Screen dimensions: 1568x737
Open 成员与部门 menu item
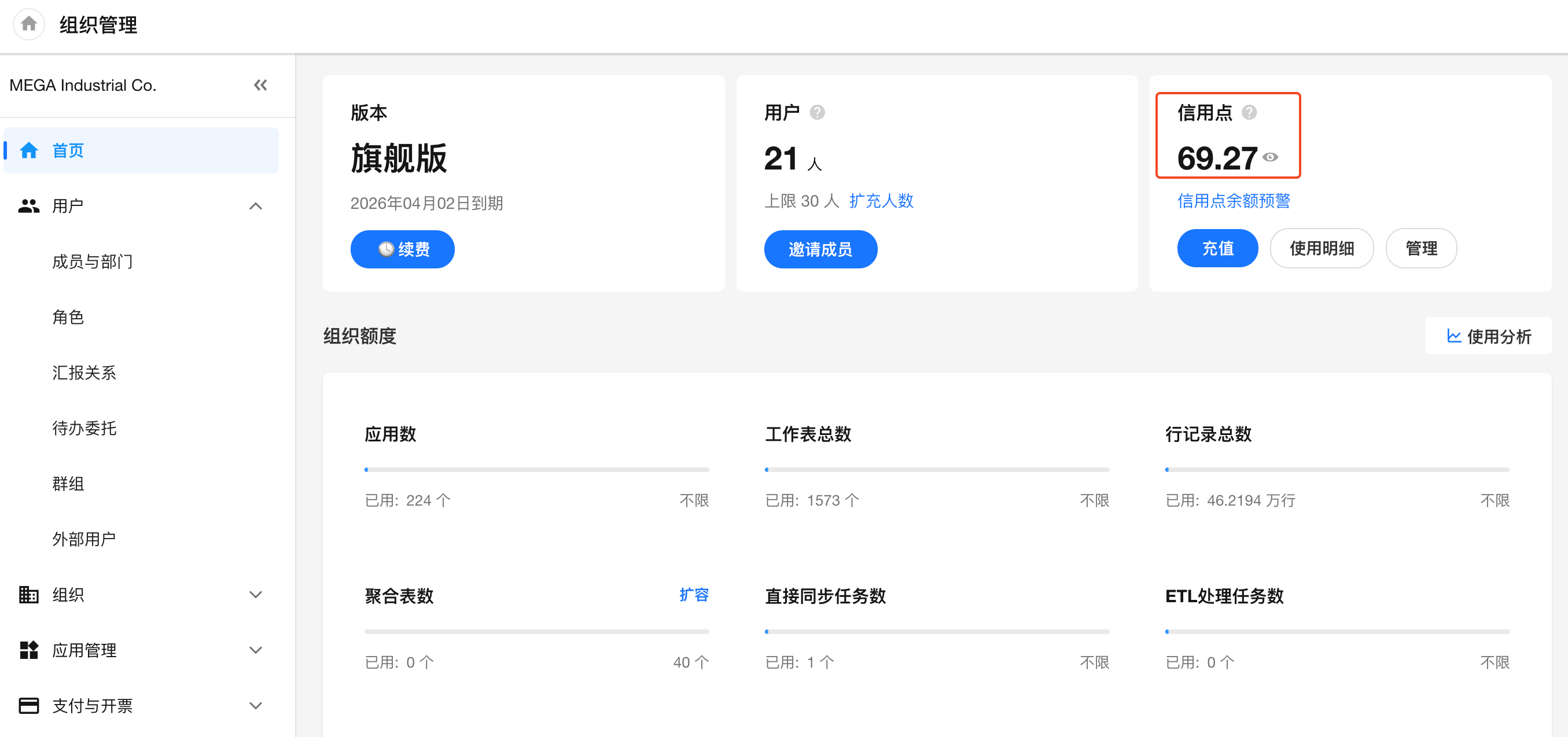tap(92, 261)
